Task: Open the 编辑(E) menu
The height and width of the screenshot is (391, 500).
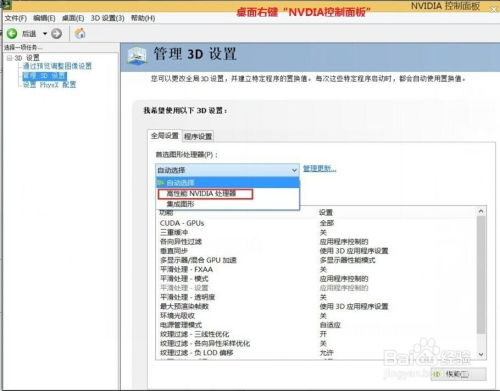Action: click(44, 18)
